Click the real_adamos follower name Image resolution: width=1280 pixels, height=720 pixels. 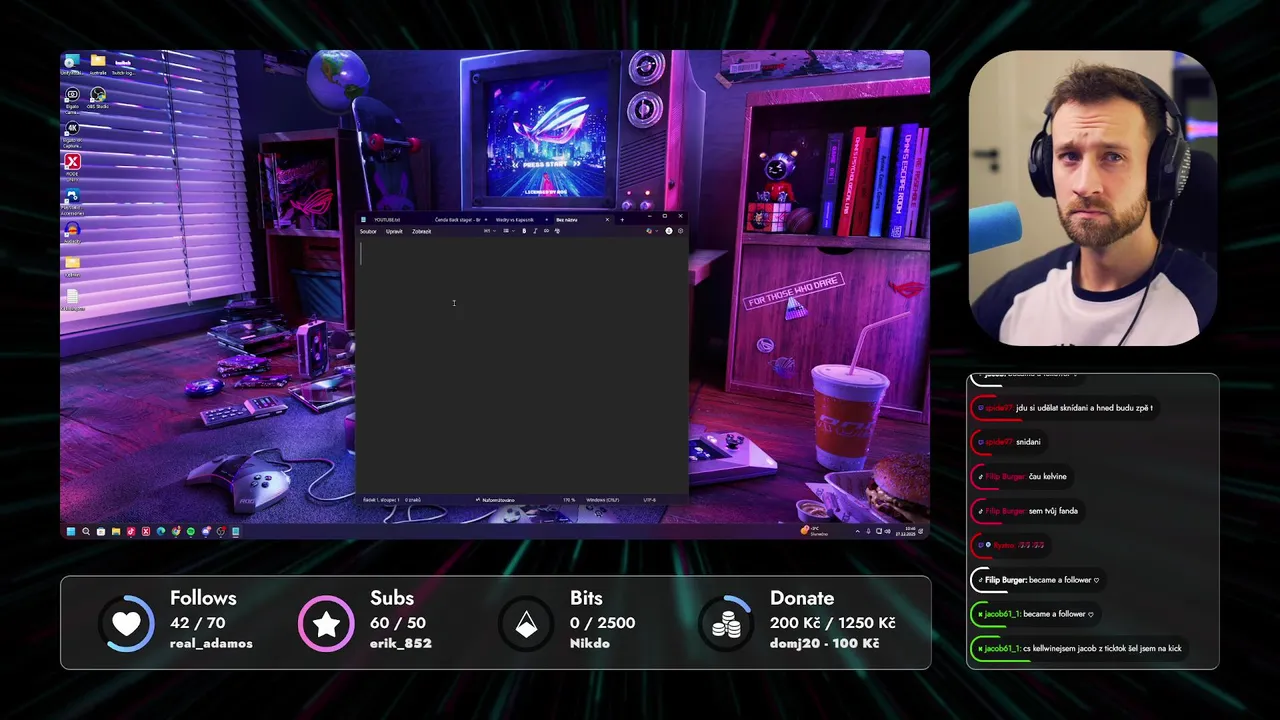211,643
